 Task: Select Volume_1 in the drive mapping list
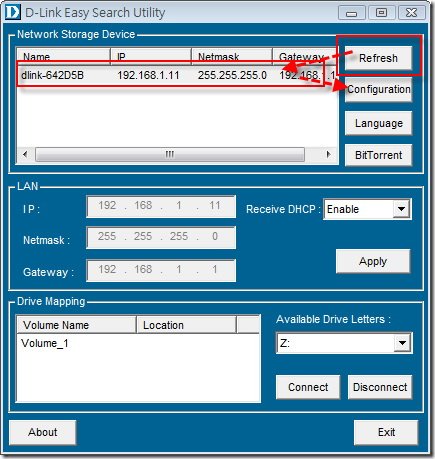tap(45, 343)
